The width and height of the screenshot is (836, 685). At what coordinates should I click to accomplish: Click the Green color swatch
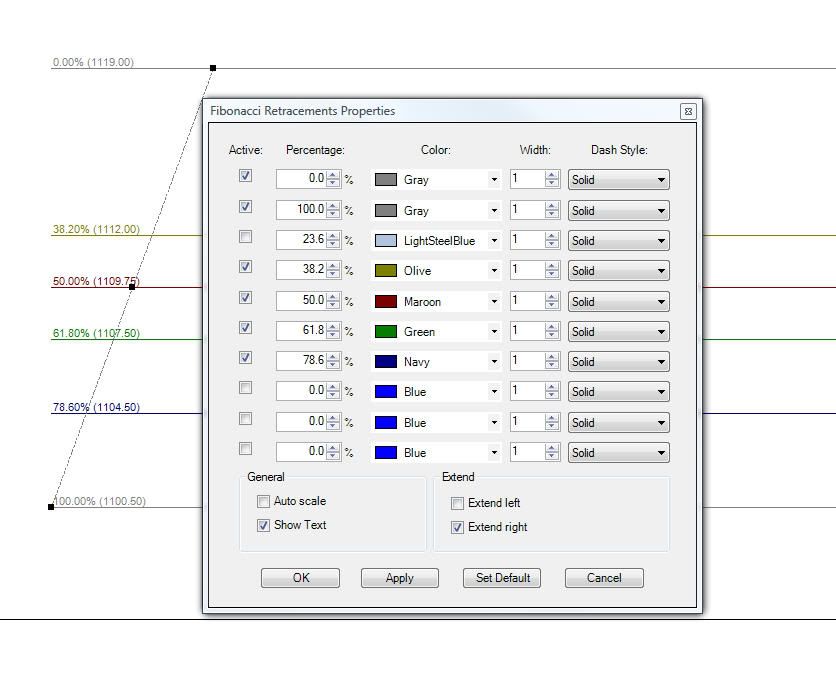click(386, 332)
